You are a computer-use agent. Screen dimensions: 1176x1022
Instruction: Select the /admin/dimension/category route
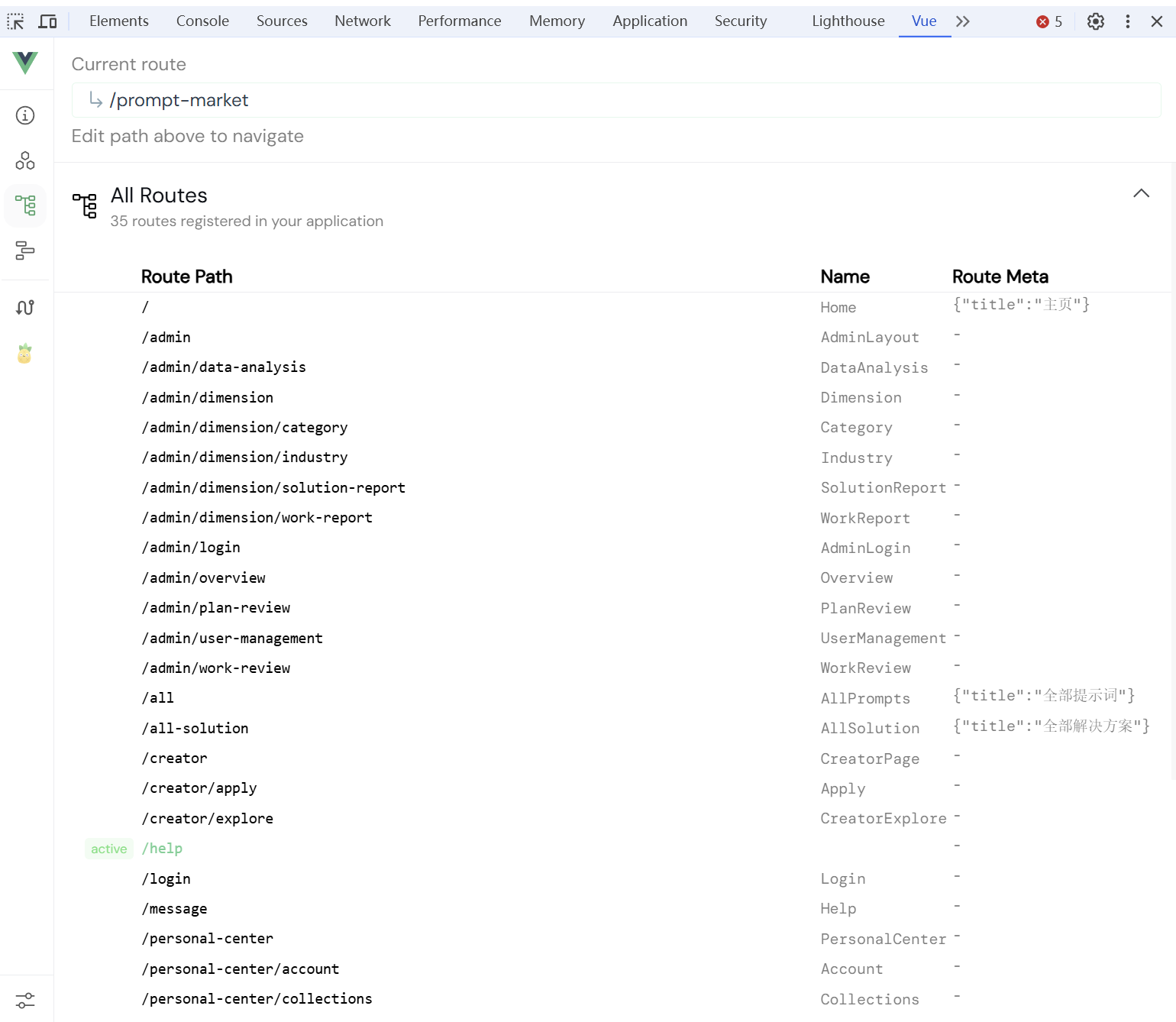[244, 428]
